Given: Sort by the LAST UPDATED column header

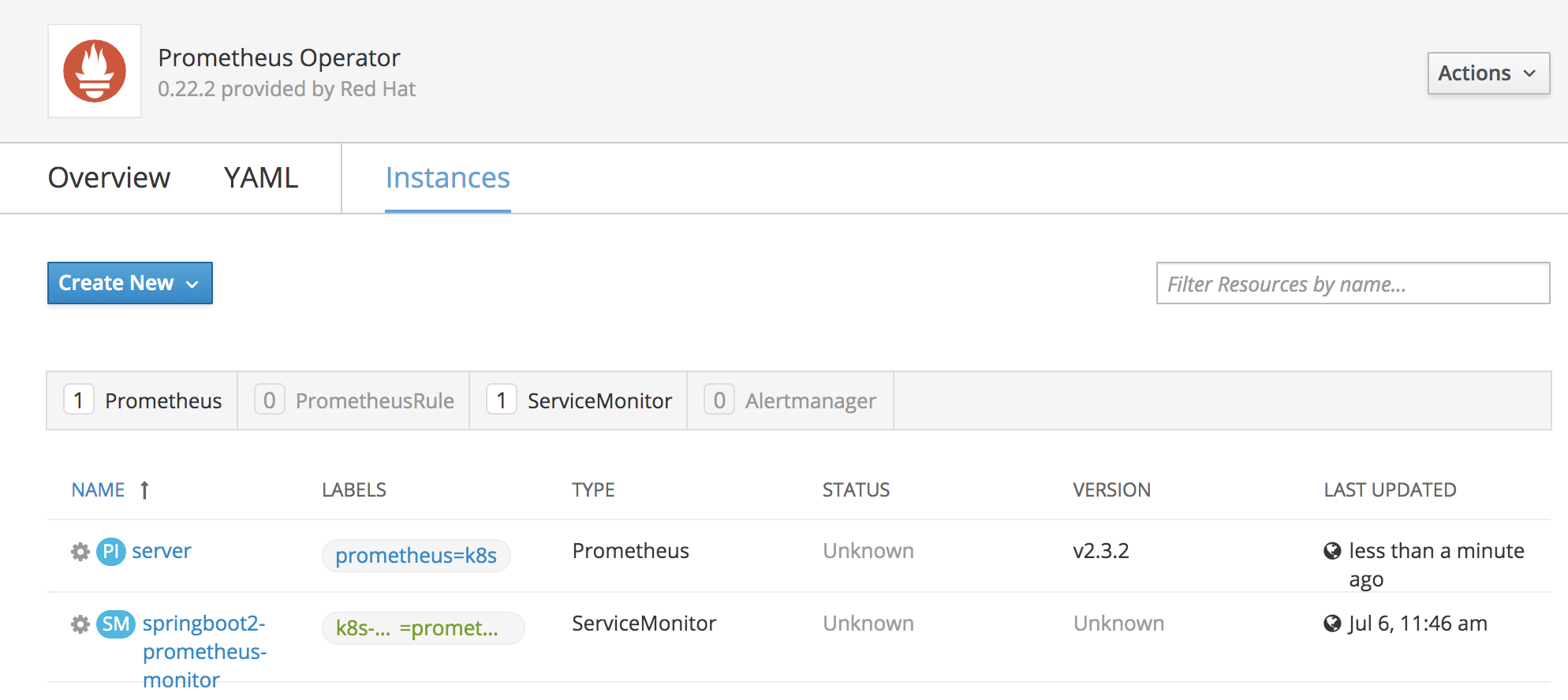Looking at the screenshot, I should (x=1390, y=490).
